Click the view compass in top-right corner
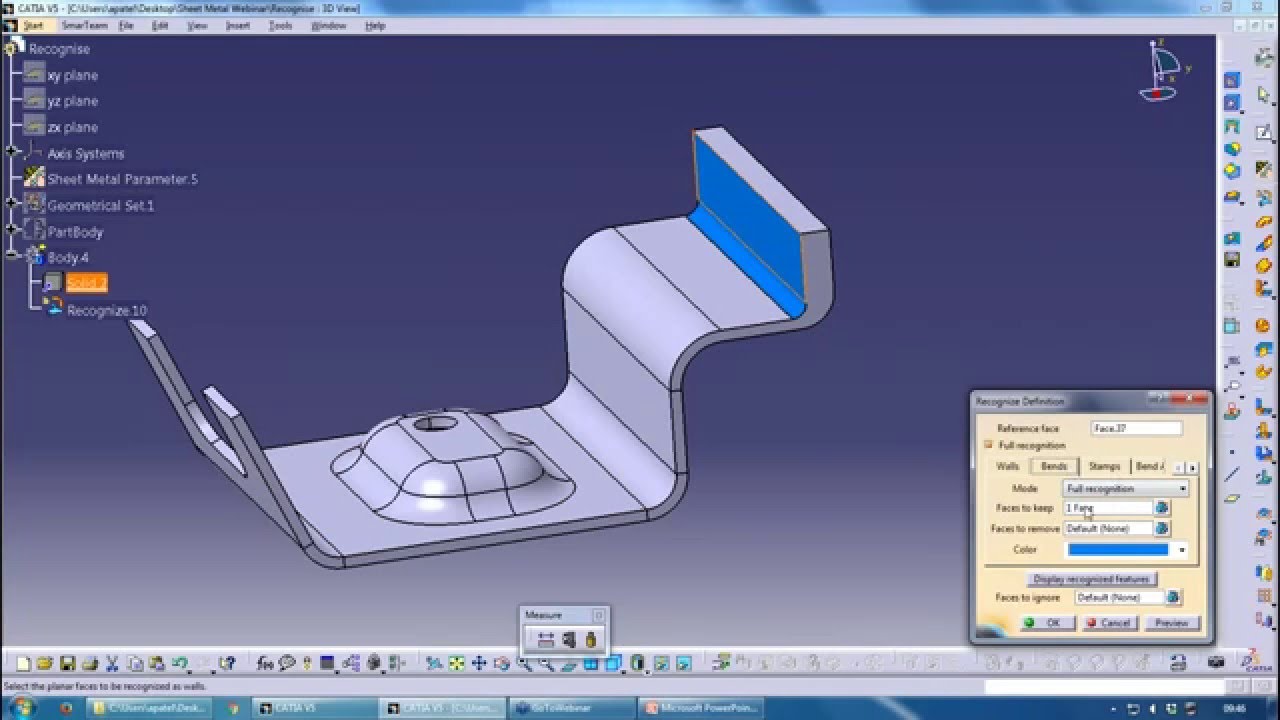The height and width of the screenshot is (720, 1280). 1163,72
